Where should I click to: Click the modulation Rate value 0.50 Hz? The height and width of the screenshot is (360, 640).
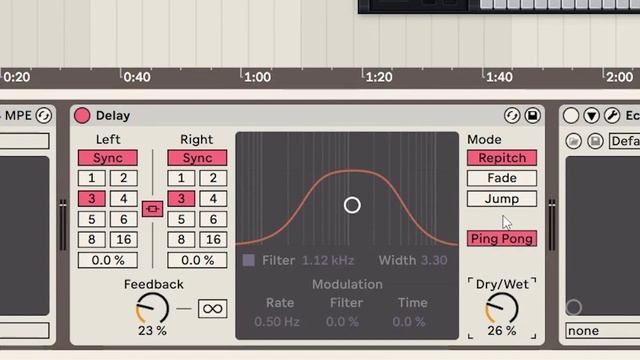(x=277, y=322)
